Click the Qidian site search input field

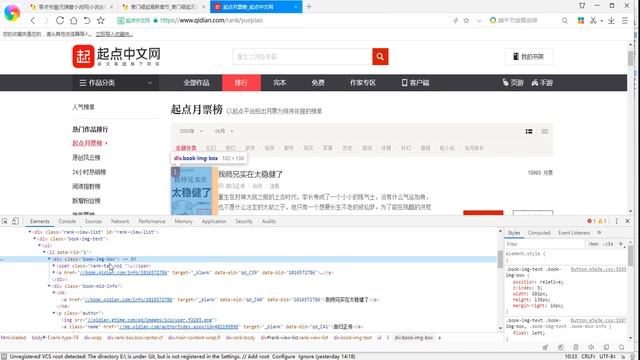coord(302,57)
